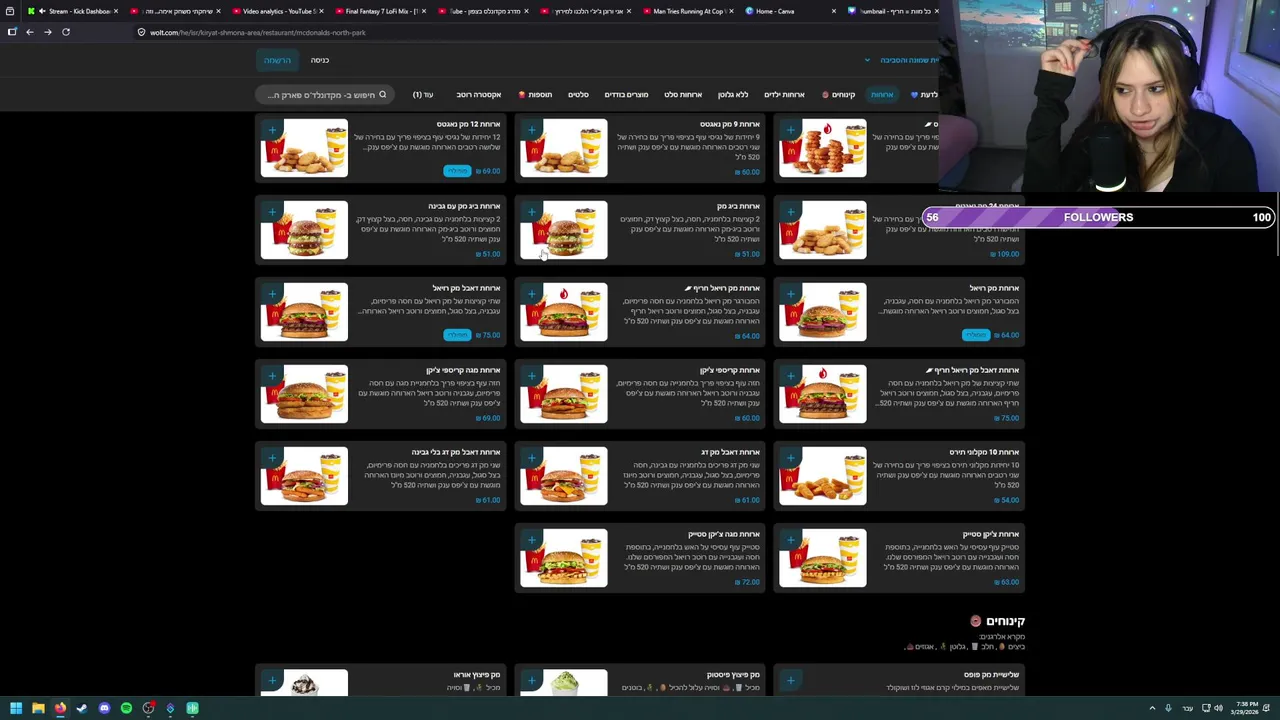Screen dimensions: 1280x720
Task: Add Mega Crispy Chicken meal (₪69.00) with plus icon
Action: point(272,376)
